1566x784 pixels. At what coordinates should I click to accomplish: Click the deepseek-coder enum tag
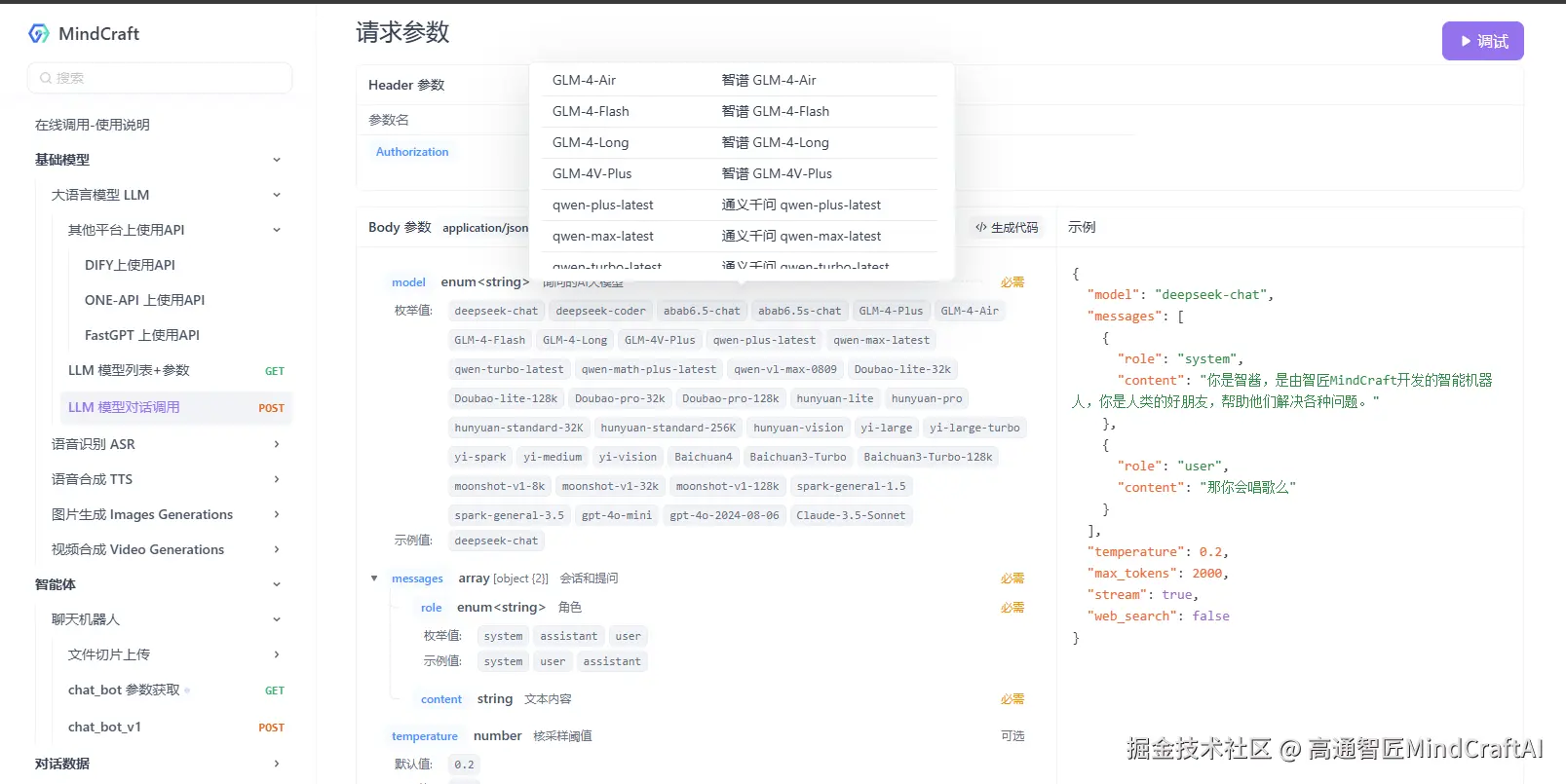click(600, 311)
